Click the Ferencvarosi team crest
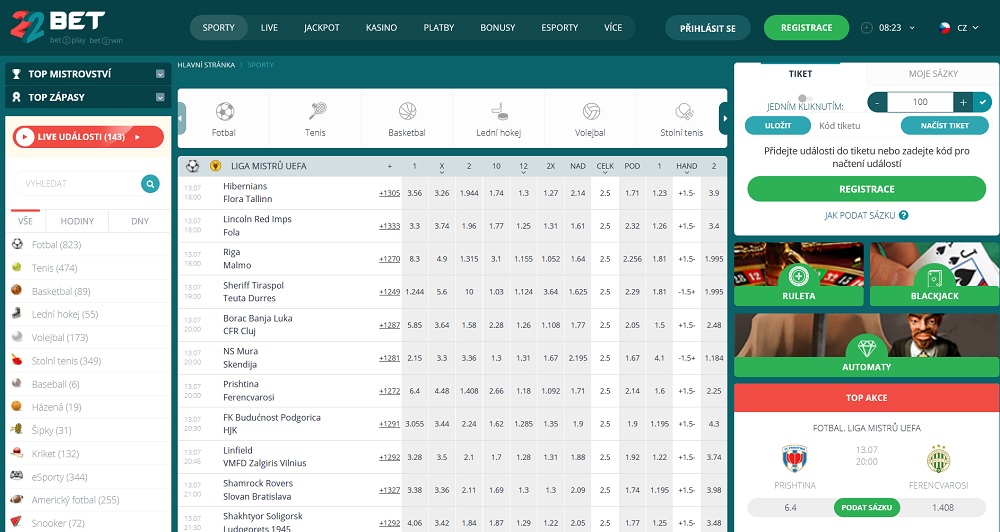Viewport: 1000px width, 532px height. [x=939, y=459]
